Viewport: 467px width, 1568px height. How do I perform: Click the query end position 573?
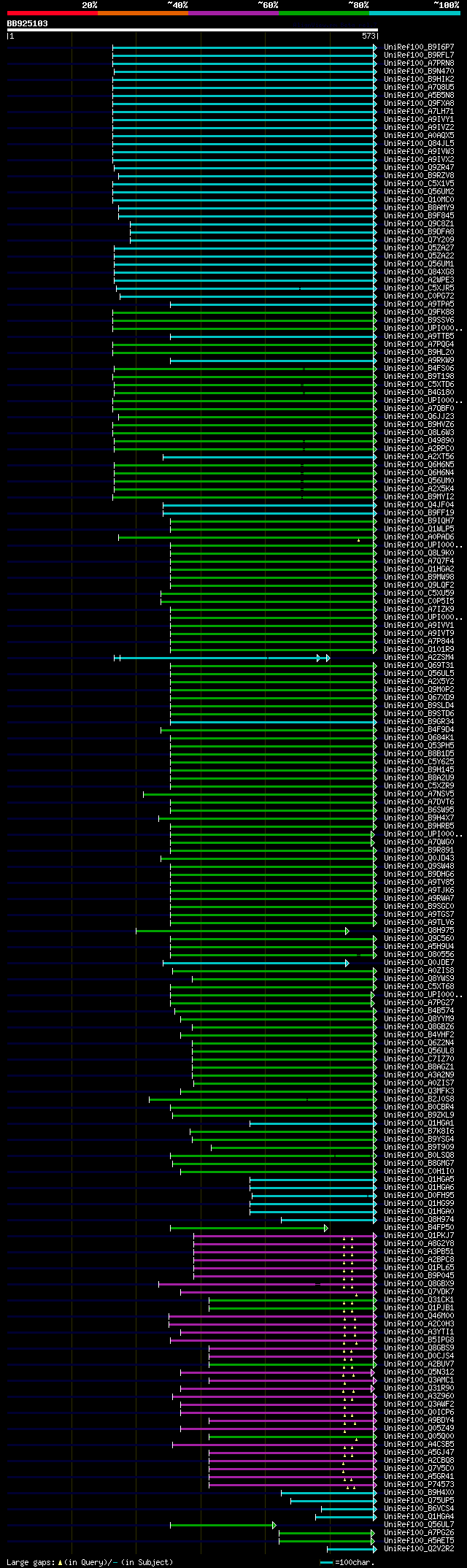coord(368,36)
